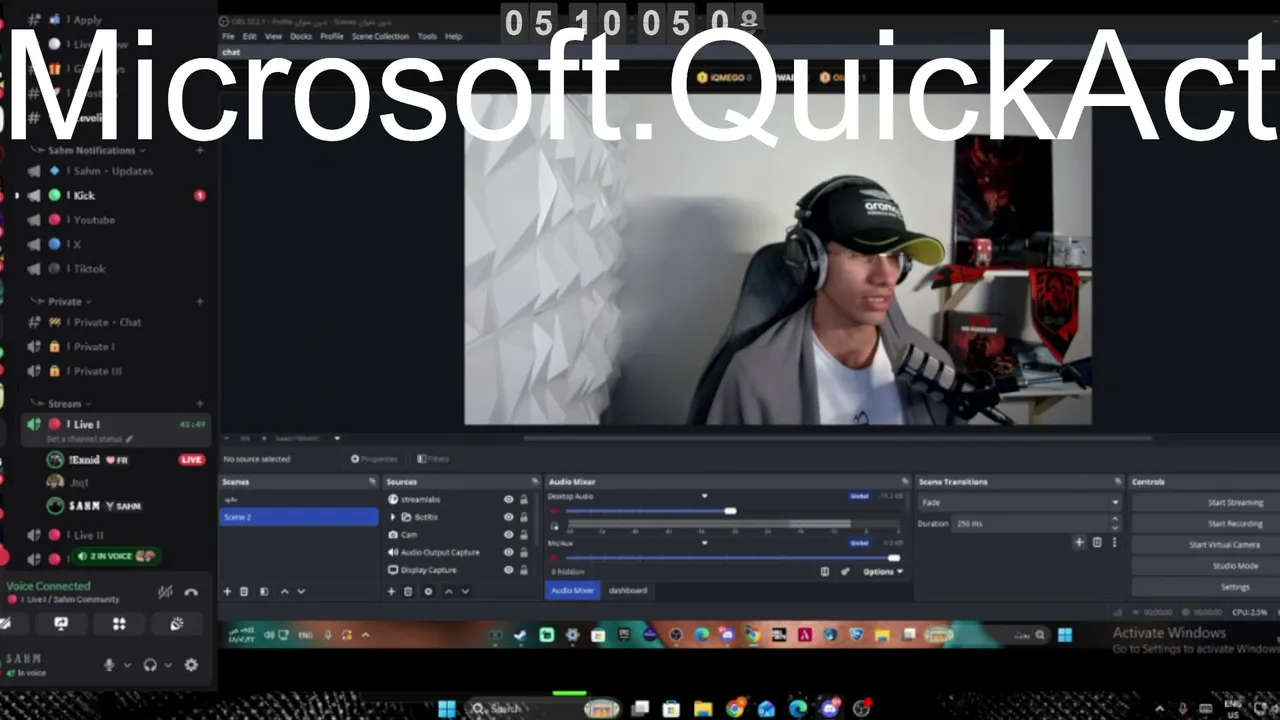The height and width of the screenshot is (720, 1280).
Task: Move scene down in Scenes panel
Action: (301, 591)
